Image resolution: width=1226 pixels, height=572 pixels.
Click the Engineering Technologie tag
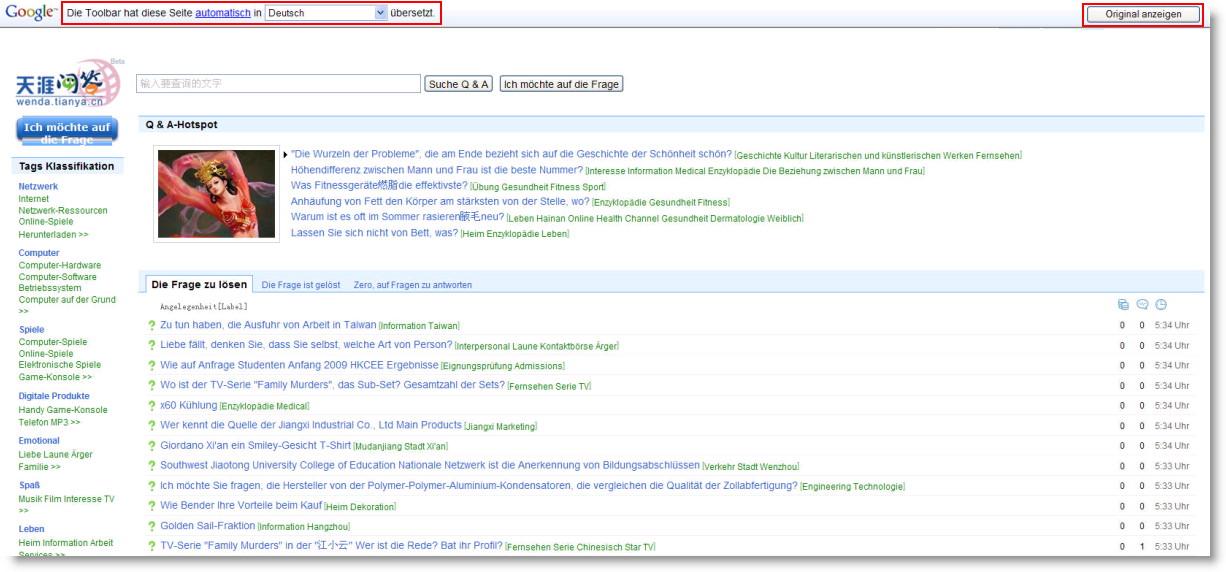point(853,486)
